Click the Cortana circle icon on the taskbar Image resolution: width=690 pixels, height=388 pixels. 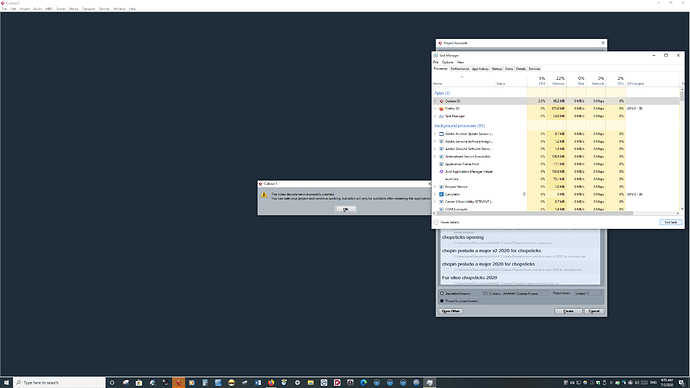point(112,383)
